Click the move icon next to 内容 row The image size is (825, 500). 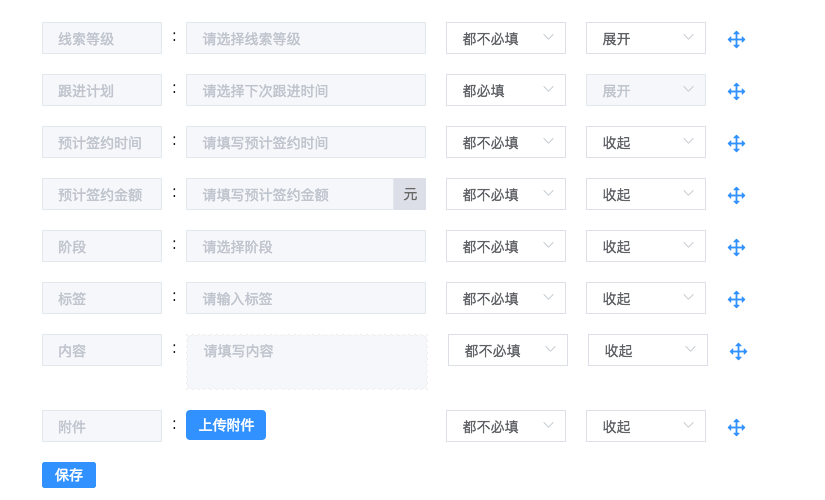[738, 352]
